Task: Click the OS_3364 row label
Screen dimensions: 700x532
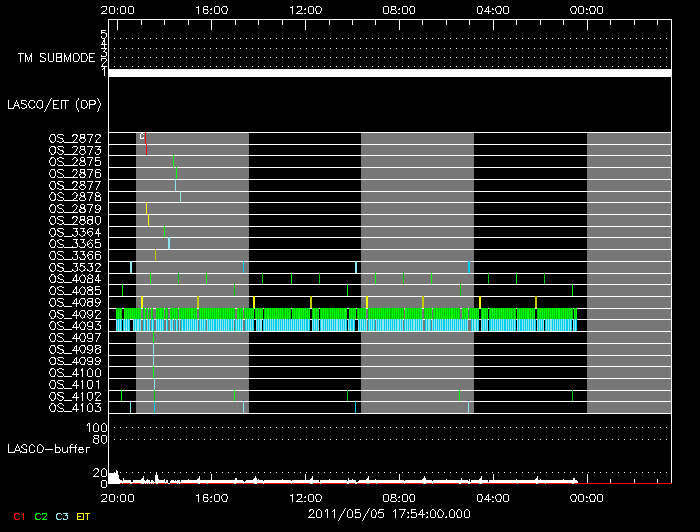Action: pos(75,232)
